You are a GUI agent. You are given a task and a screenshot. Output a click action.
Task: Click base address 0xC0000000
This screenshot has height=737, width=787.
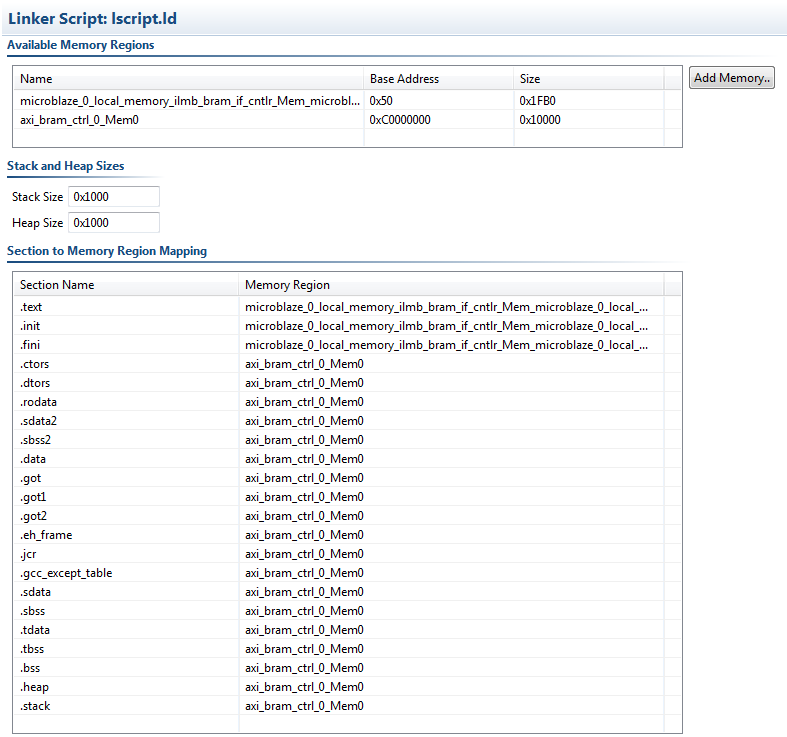point(400,120)
